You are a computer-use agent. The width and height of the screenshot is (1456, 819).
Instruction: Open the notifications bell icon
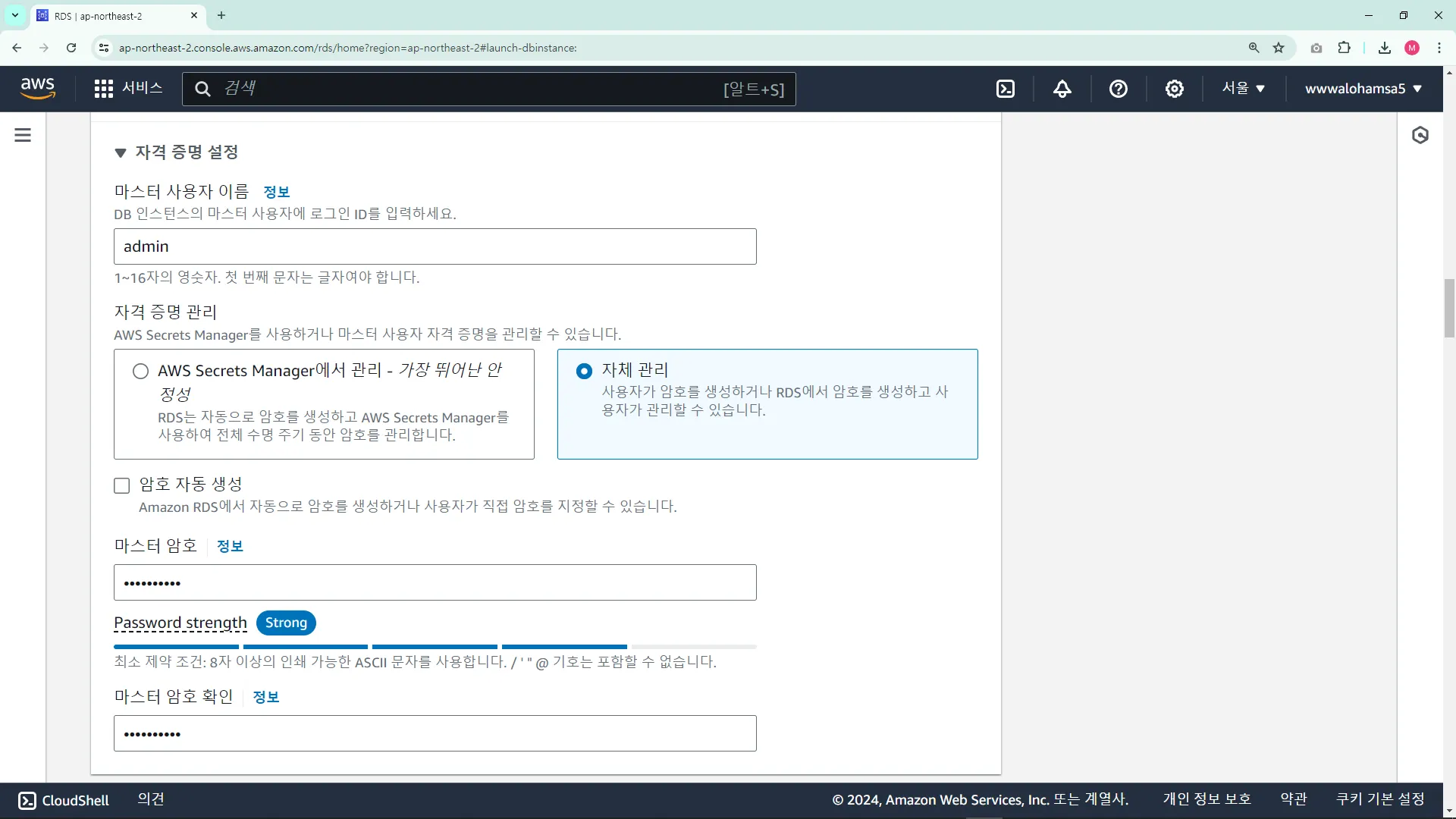1062,89
